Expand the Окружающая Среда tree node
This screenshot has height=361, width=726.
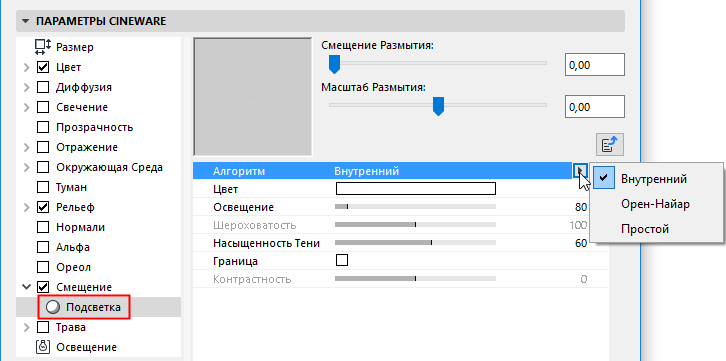26,168
